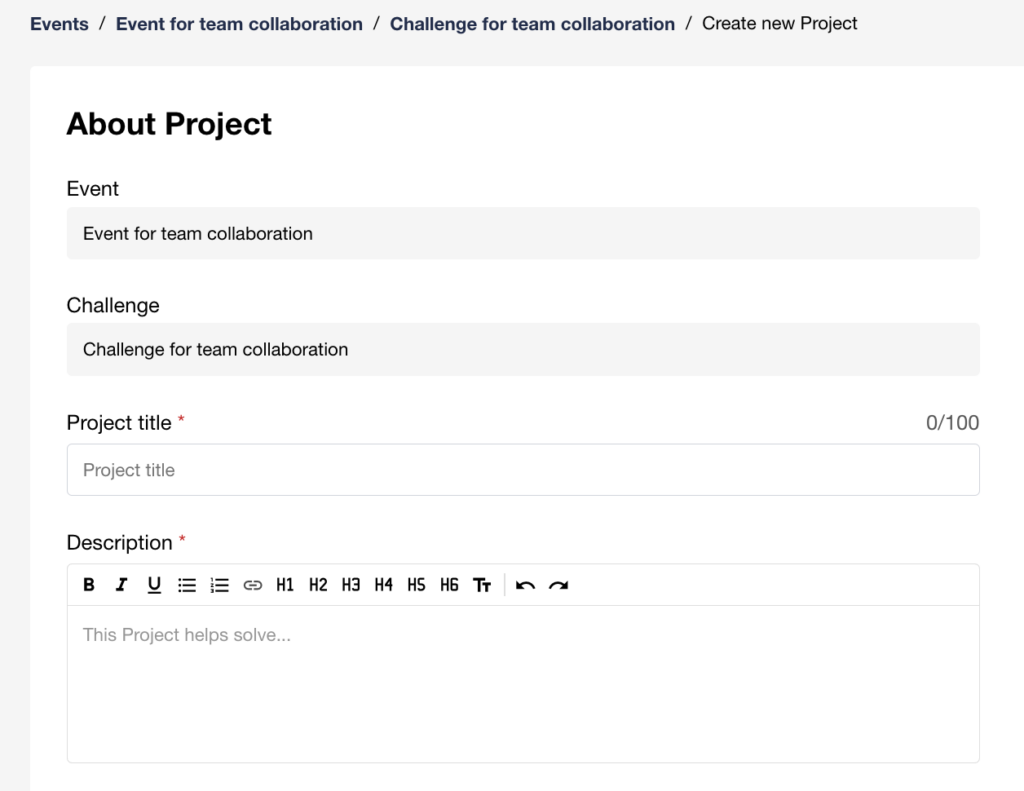Insert a numbered list in Description
This screenshot has height=791, width=1024.
(220, 585)
